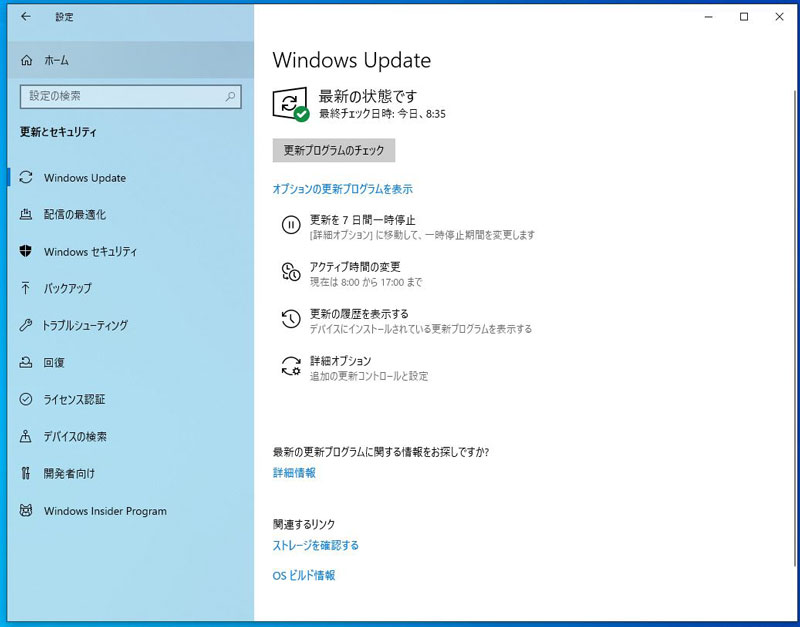Screen dimensions: 800x627
Task: Click the 開発者向け tools icon
Action: pyautogui.click(x=26, y=473)
